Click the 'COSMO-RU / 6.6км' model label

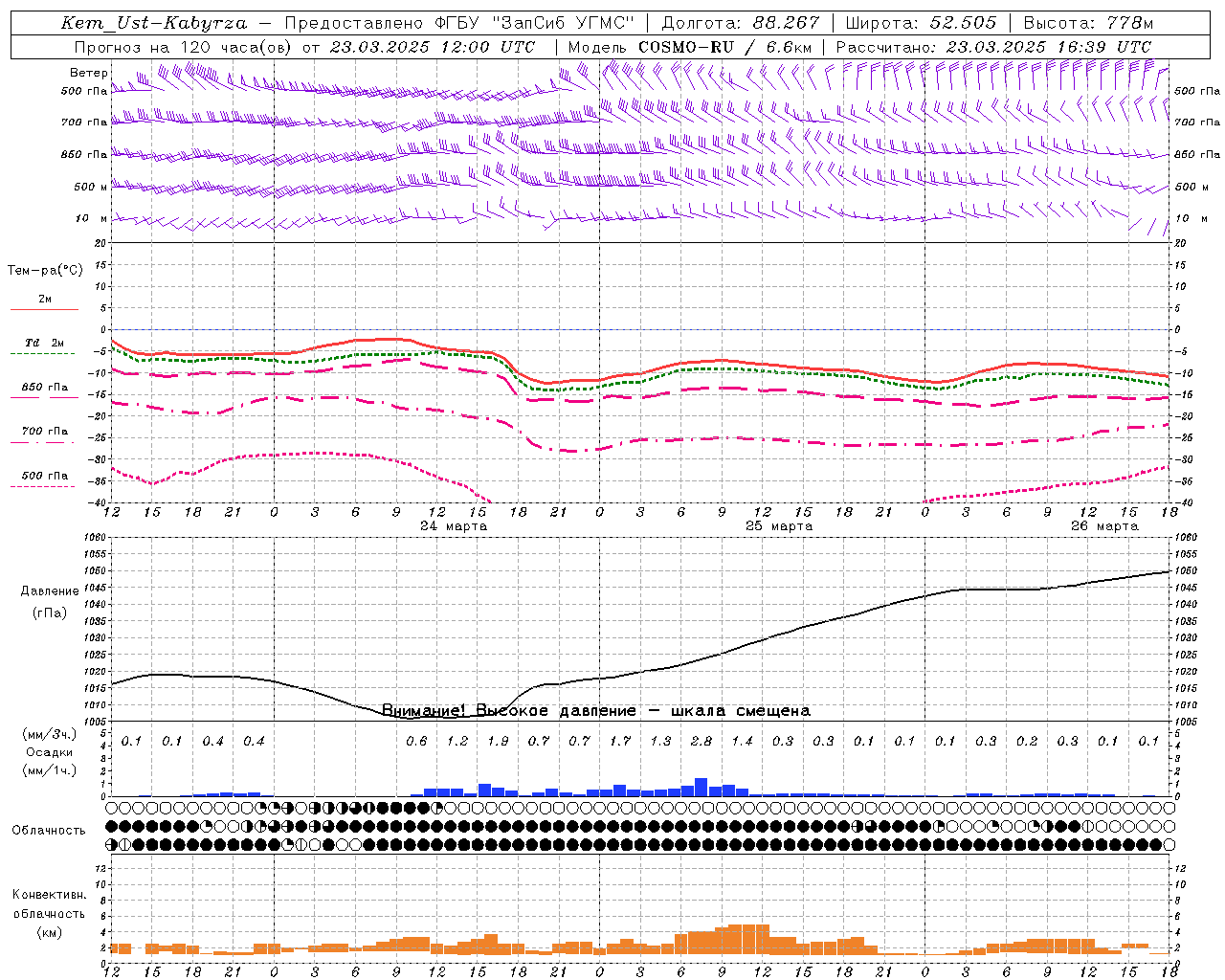coord(724,47)
